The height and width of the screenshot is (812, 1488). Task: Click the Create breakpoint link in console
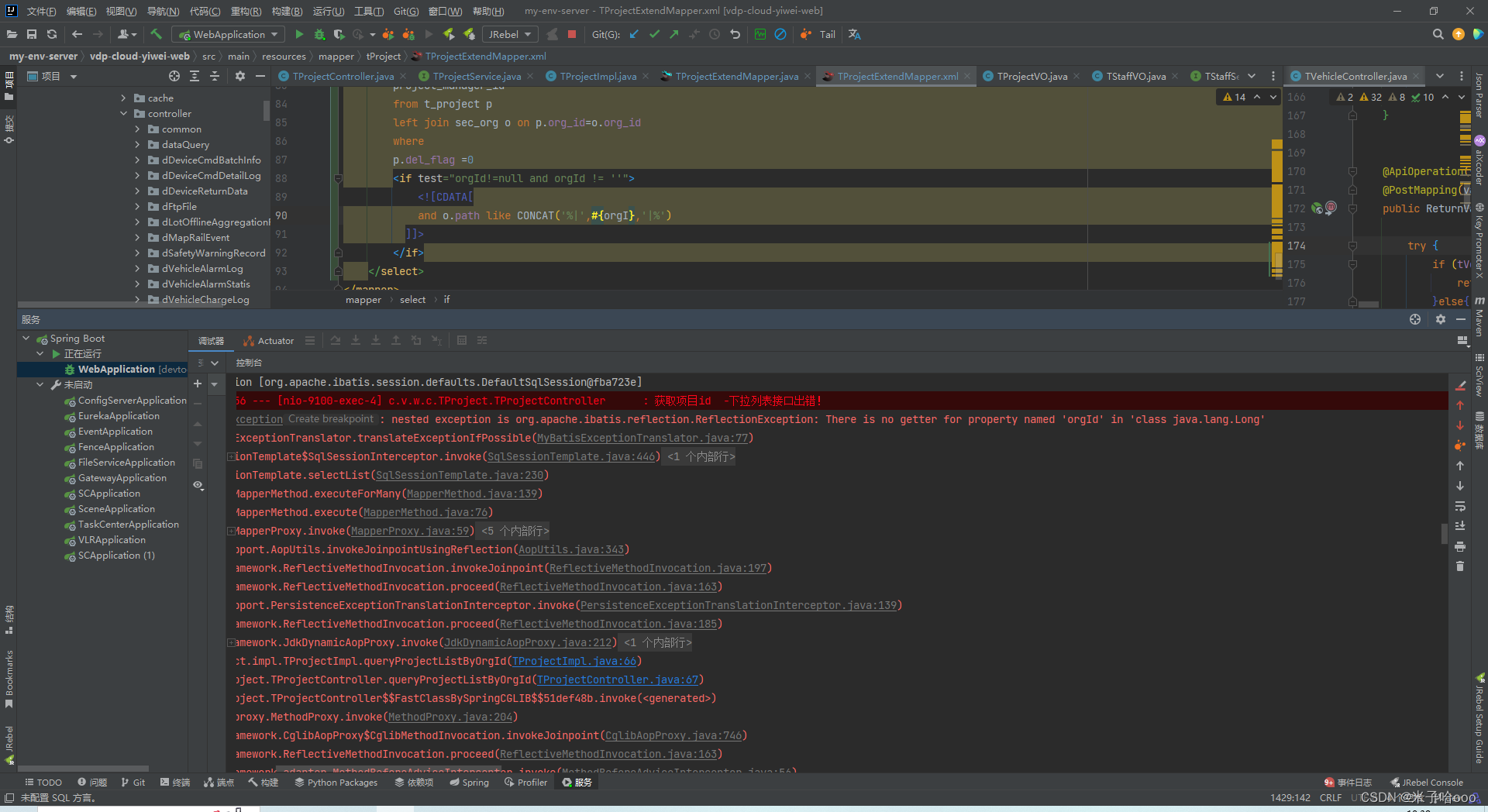pos(331,419)
